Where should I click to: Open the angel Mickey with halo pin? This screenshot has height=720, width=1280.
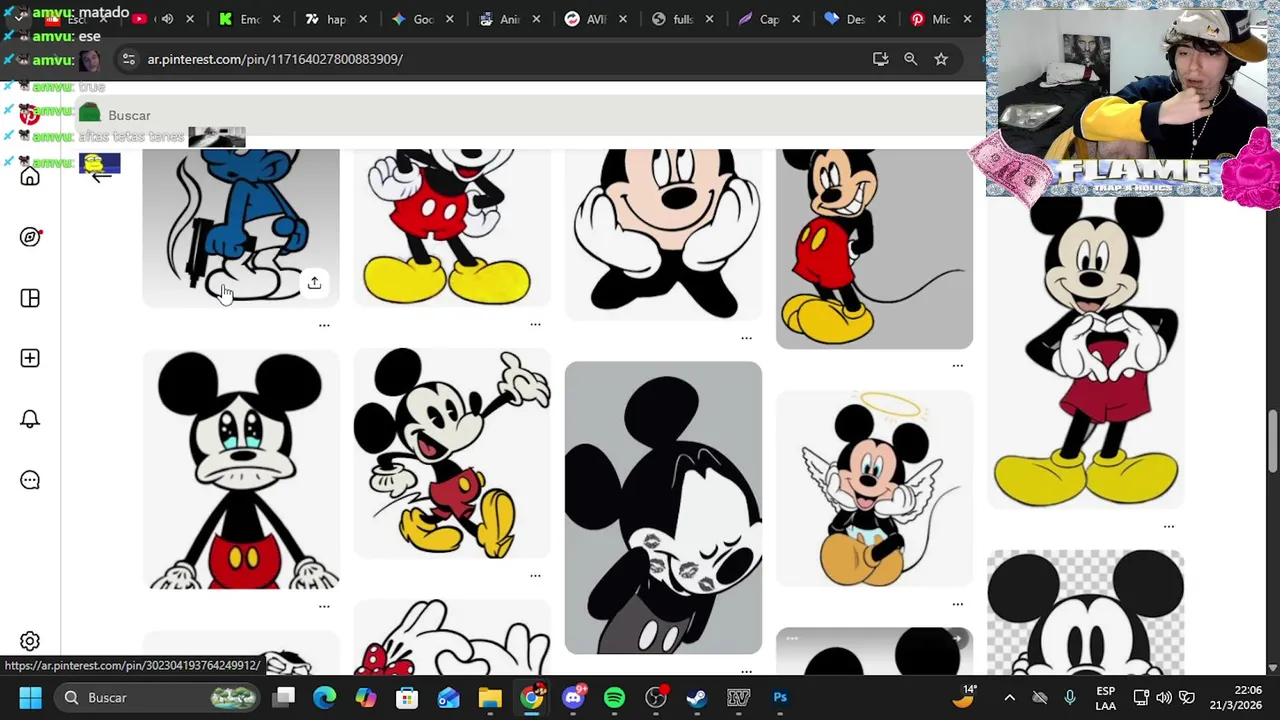coord(874,489)
